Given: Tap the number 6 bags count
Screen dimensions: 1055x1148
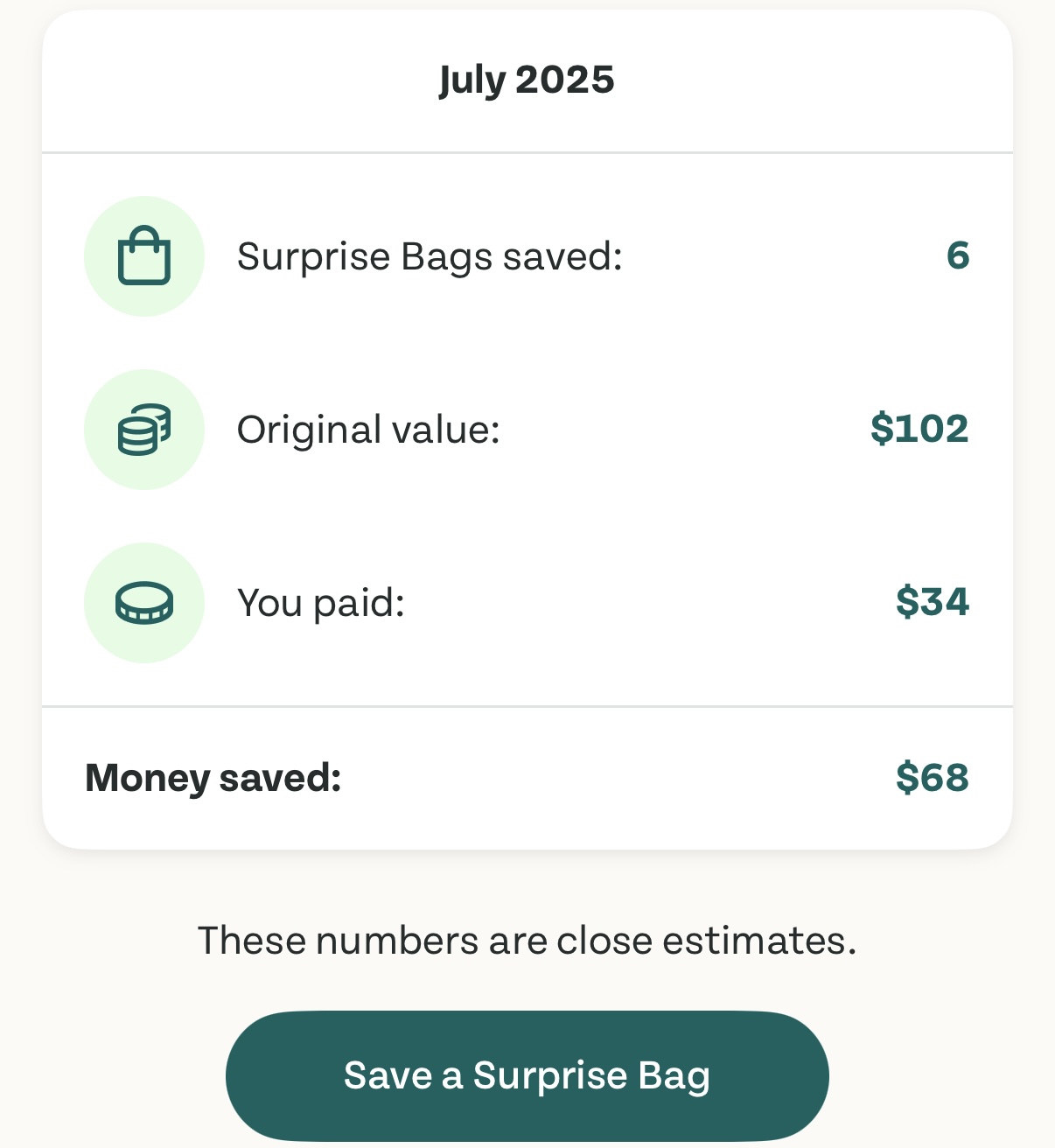Looking at the screenshot, I should coord(958,255).
